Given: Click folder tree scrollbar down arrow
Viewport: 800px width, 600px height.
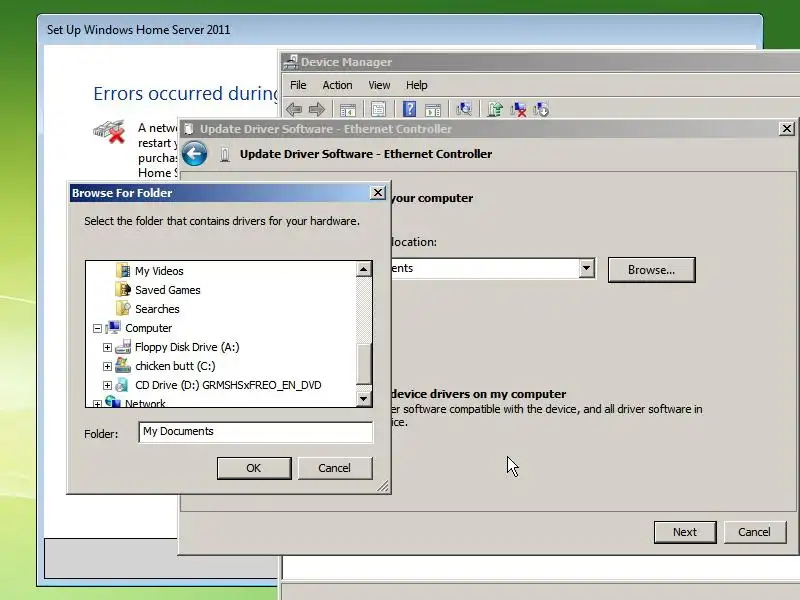Looking at the screenshot, I should (x=363, y=398).
